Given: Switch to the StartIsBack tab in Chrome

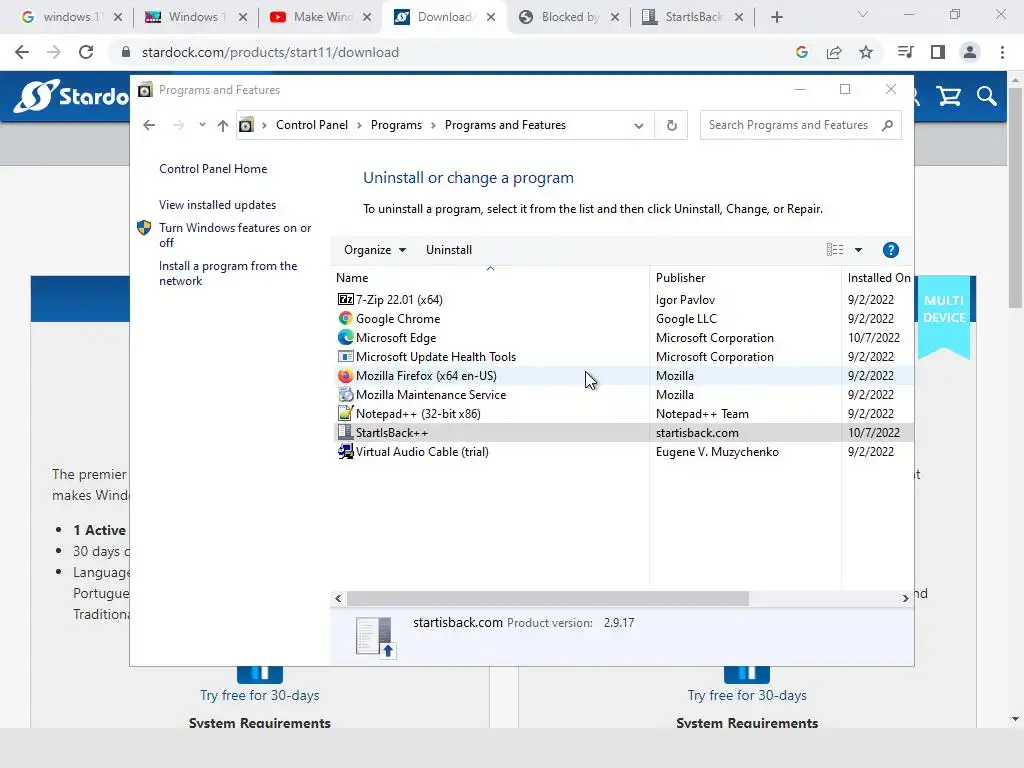Looking at the screenshot, I should click(x=692, y=17).
